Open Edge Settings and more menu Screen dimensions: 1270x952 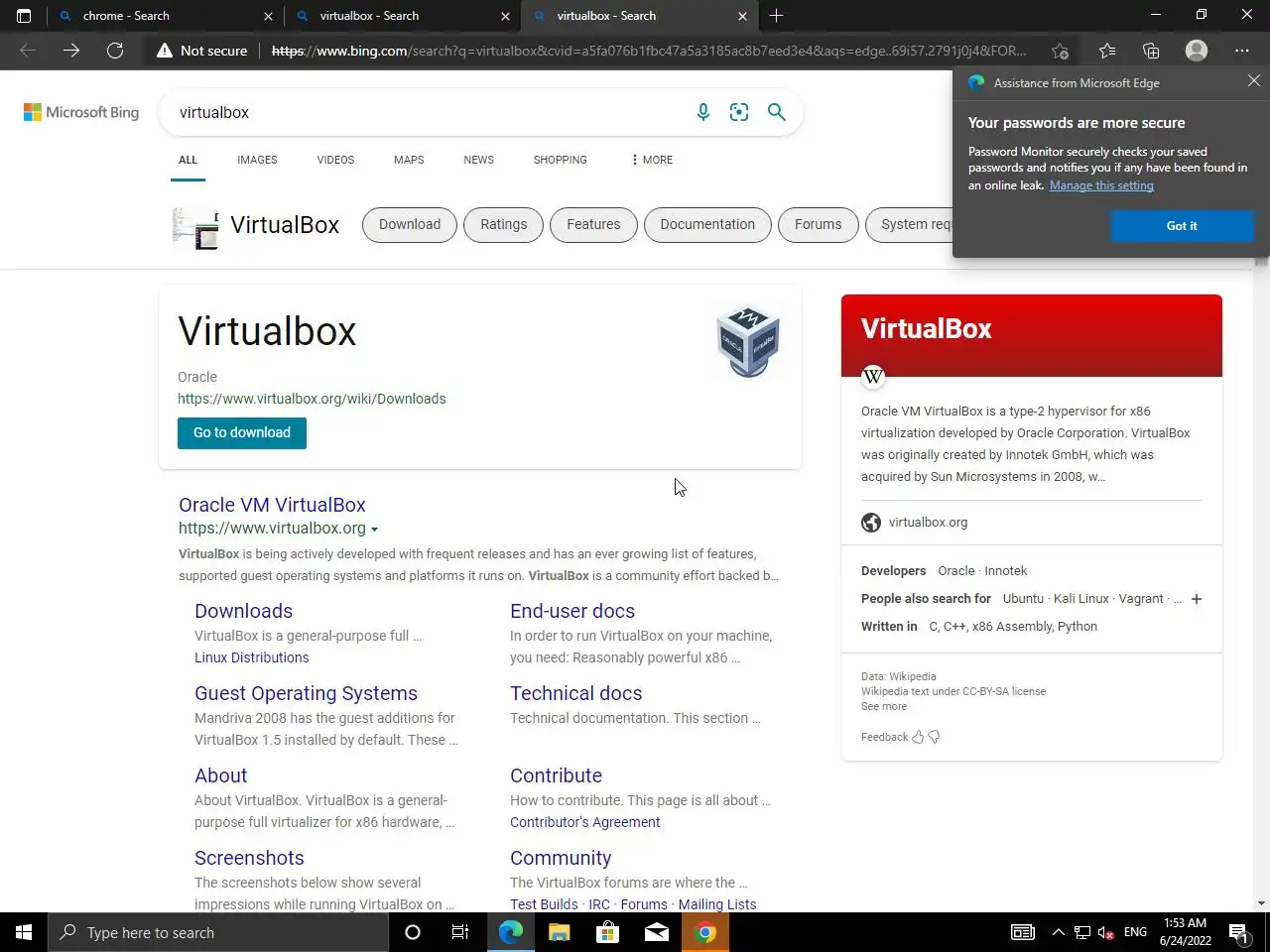coord(1242,51)
